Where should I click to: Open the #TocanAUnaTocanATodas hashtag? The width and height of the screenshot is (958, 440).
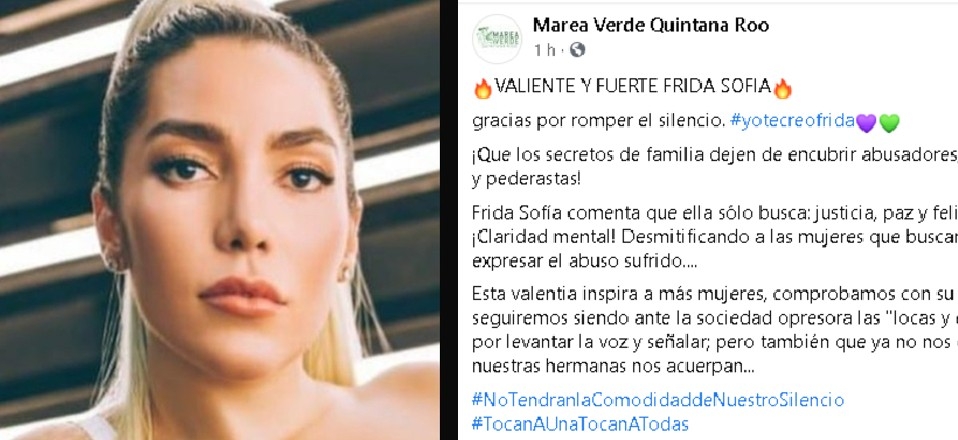point(580,424)
